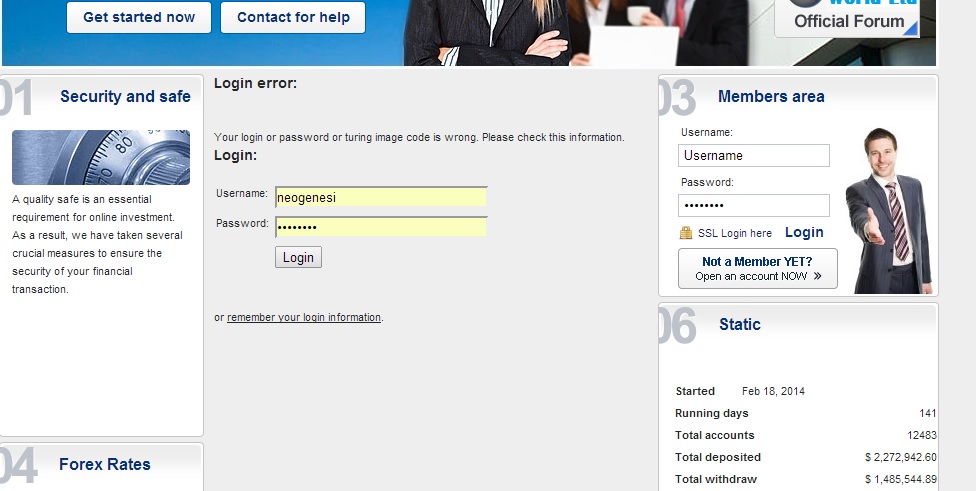This screenshot has width=976, height=491.
Task: Focus the yellow Password field in login form
Action: click(381, 227)
